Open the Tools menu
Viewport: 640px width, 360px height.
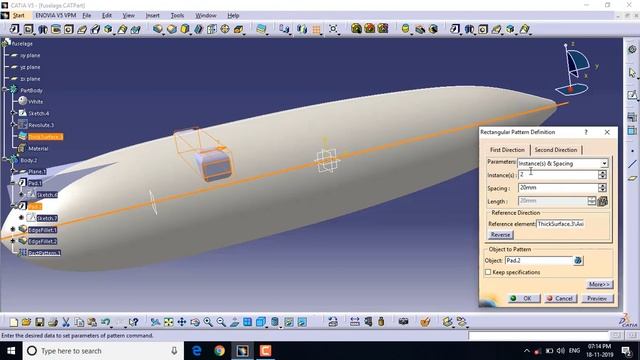[x=177, y=16]
